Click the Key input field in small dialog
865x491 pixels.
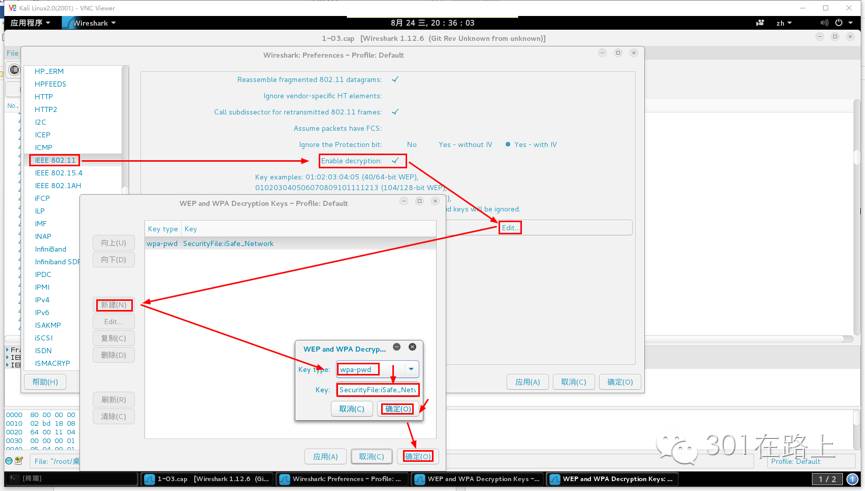[x=377, y=389]
